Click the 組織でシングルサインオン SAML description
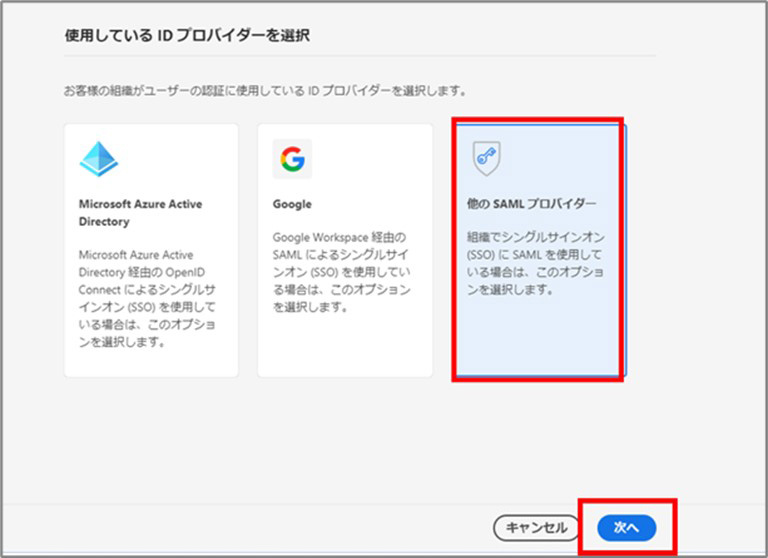The height and width of the screenshot is (558, 768). tap(535, 263)
